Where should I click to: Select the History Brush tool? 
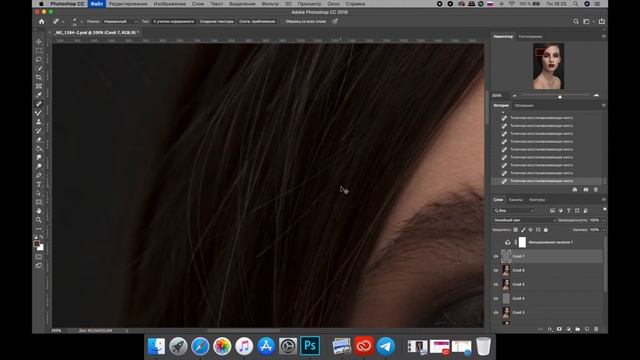point(39,131)
